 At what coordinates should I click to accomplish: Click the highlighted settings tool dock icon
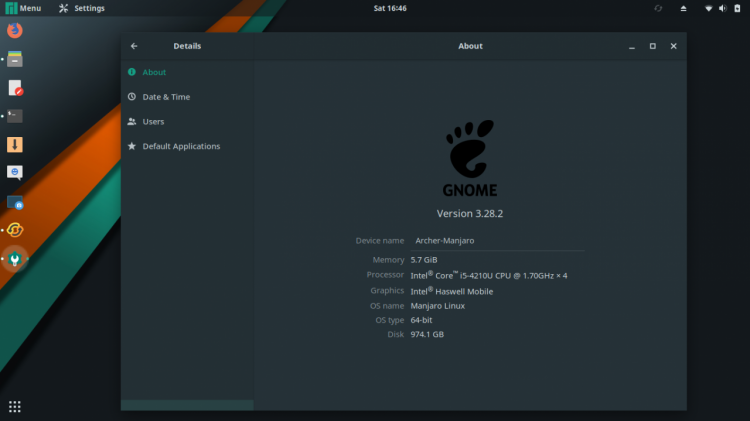(15, 259)
